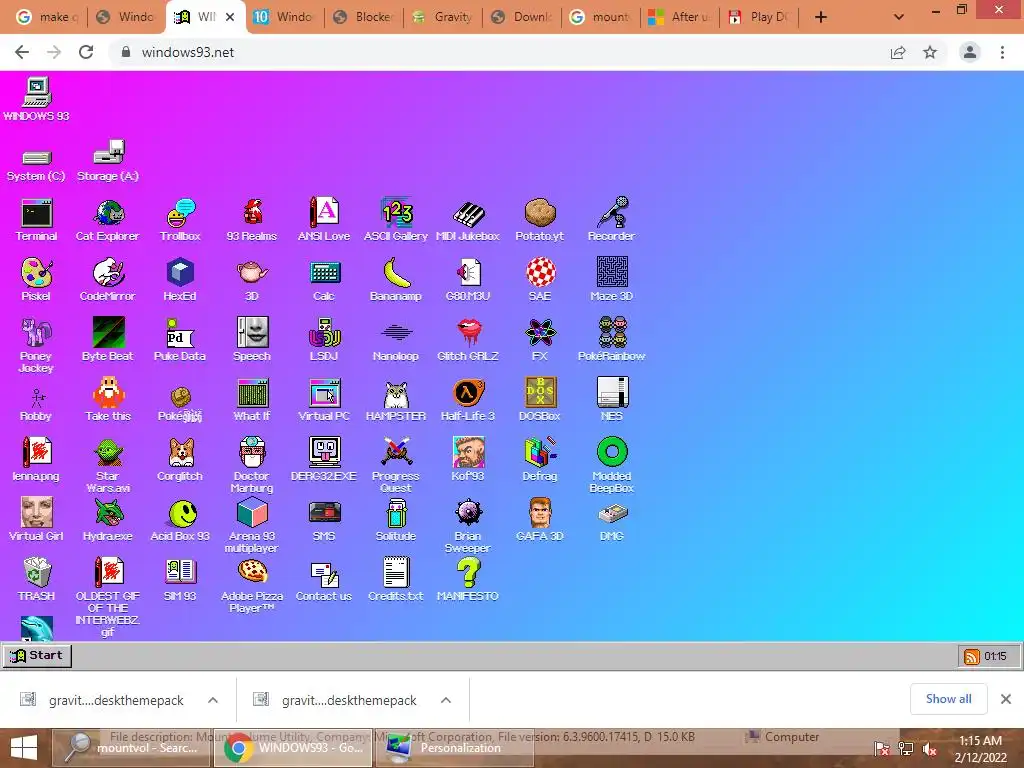Open the Calc calculator icon

click(324, 280)
